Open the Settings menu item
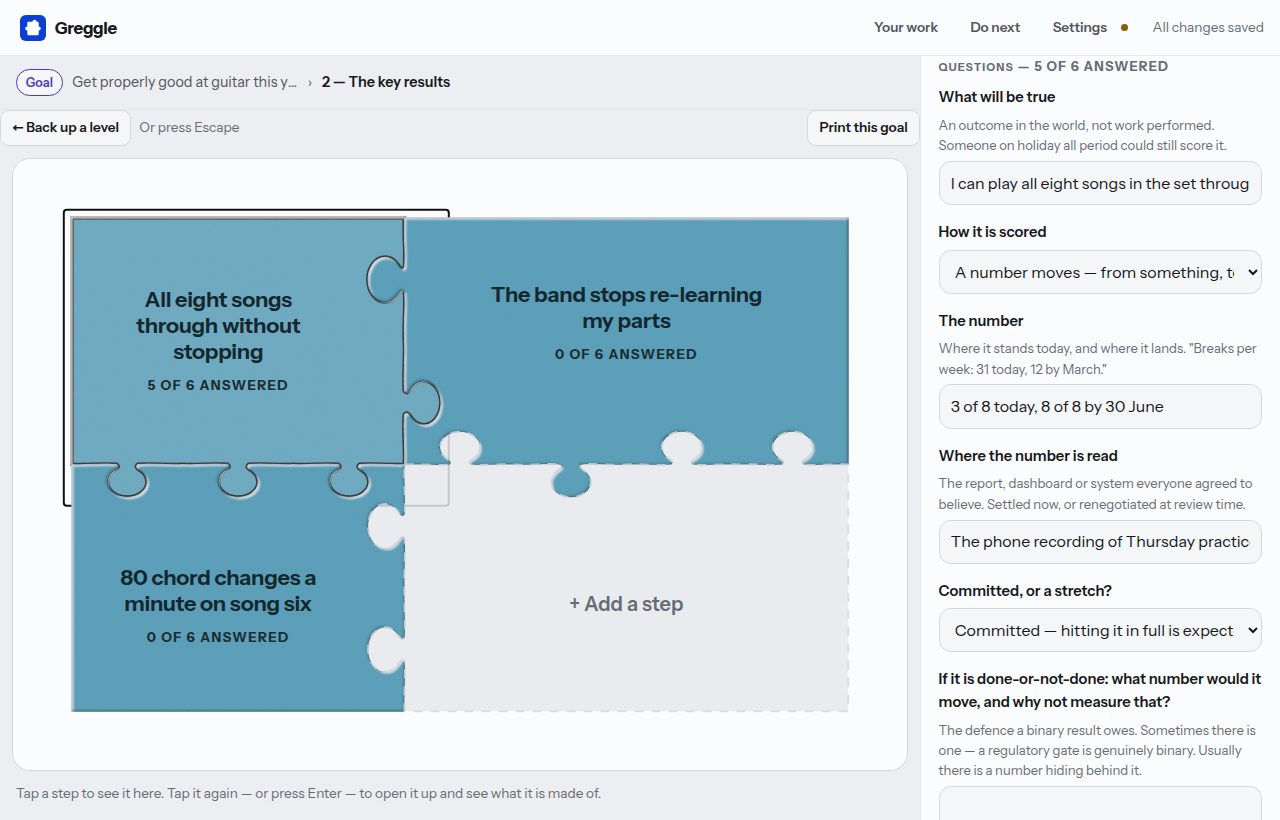 tap(1079, 28)
